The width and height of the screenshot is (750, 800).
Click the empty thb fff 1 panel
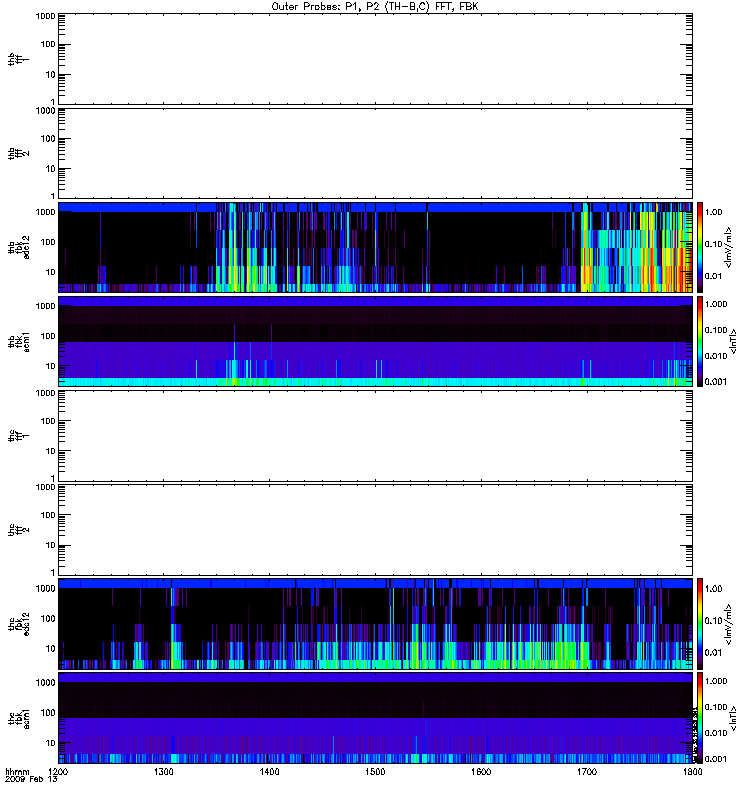pos(376,60)
